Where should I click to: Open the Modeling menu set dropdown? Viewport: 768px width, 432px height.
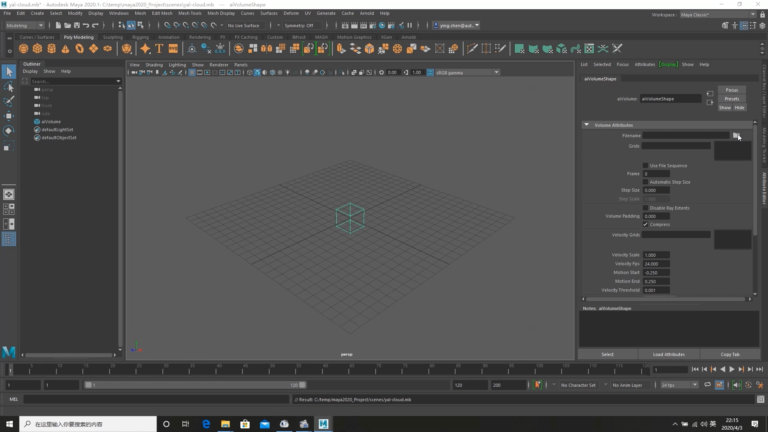(24, 25)
